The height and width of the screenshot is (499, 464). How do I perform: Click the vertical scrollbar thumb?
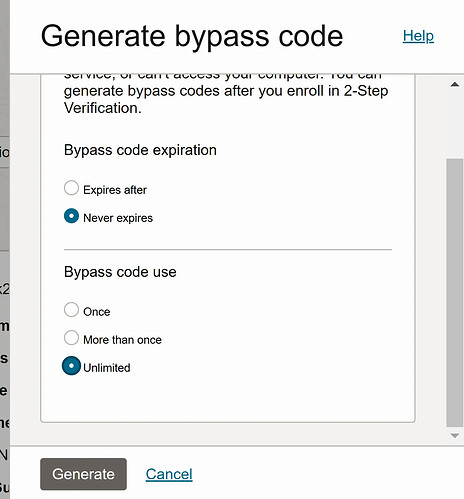point(455,293)
